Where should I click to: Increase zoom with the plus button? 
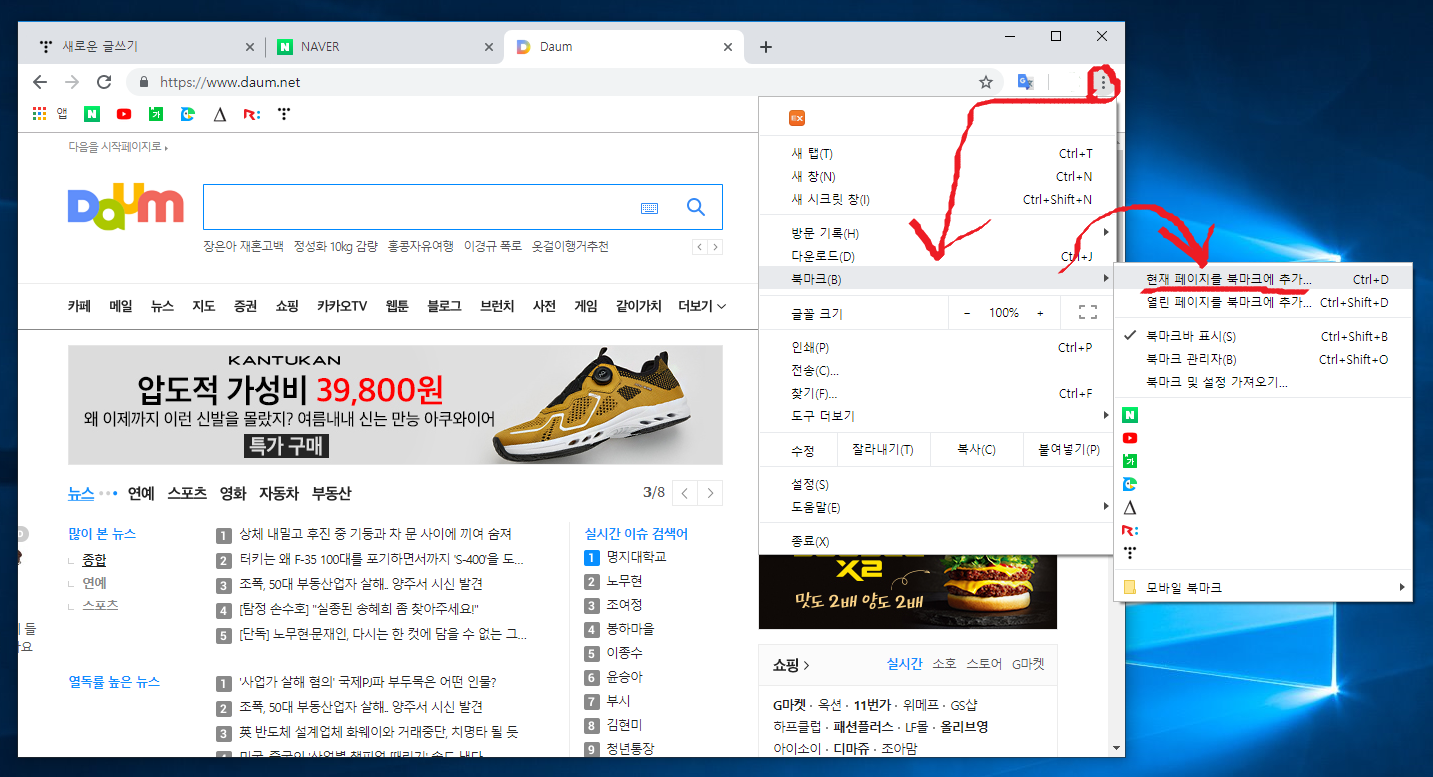pyautogui.click(x=1040, y=313)
